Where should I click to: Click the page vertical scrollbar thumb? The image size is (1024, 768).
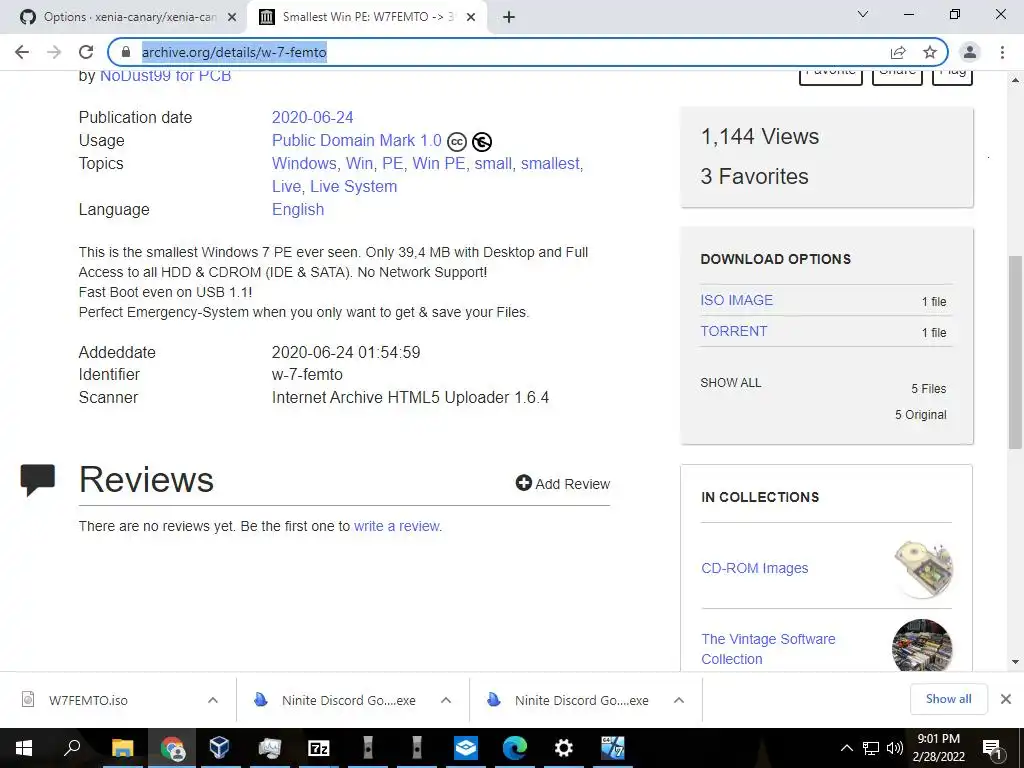(1015, 353)
